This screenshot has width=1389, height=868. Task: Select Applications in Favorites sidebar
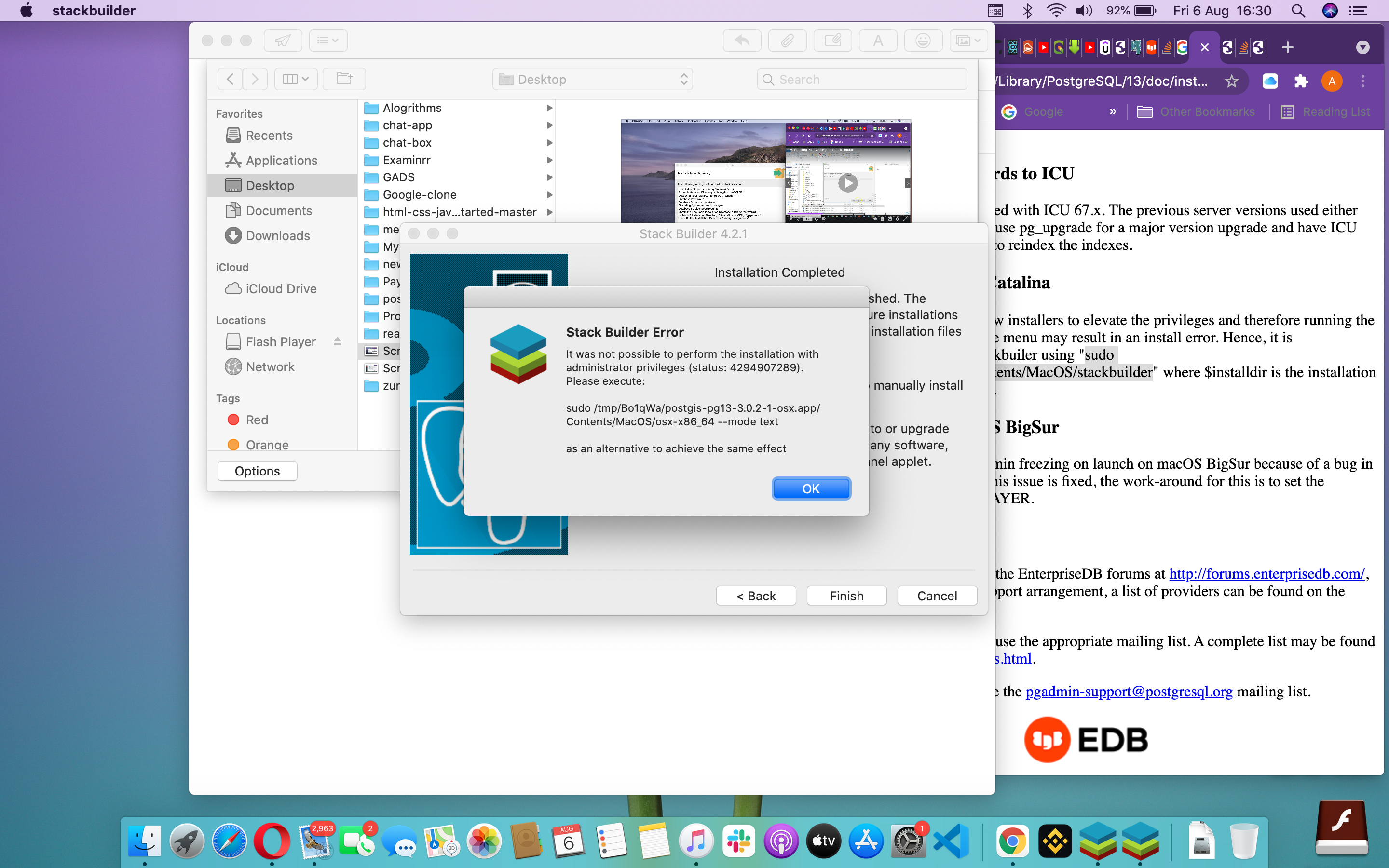pyautogui.click(x=281, y=160)
